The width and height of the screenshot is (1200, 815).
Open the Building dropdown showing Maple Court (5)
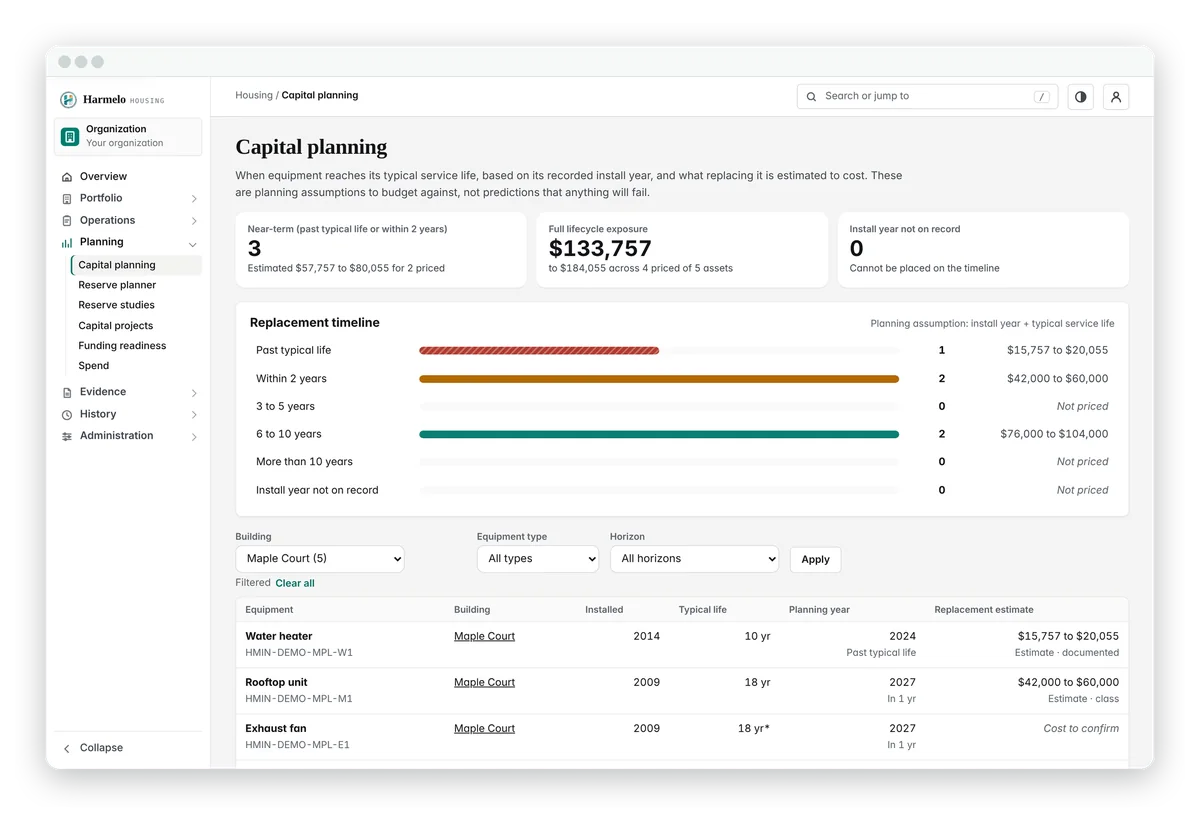[x=320, y=559]
